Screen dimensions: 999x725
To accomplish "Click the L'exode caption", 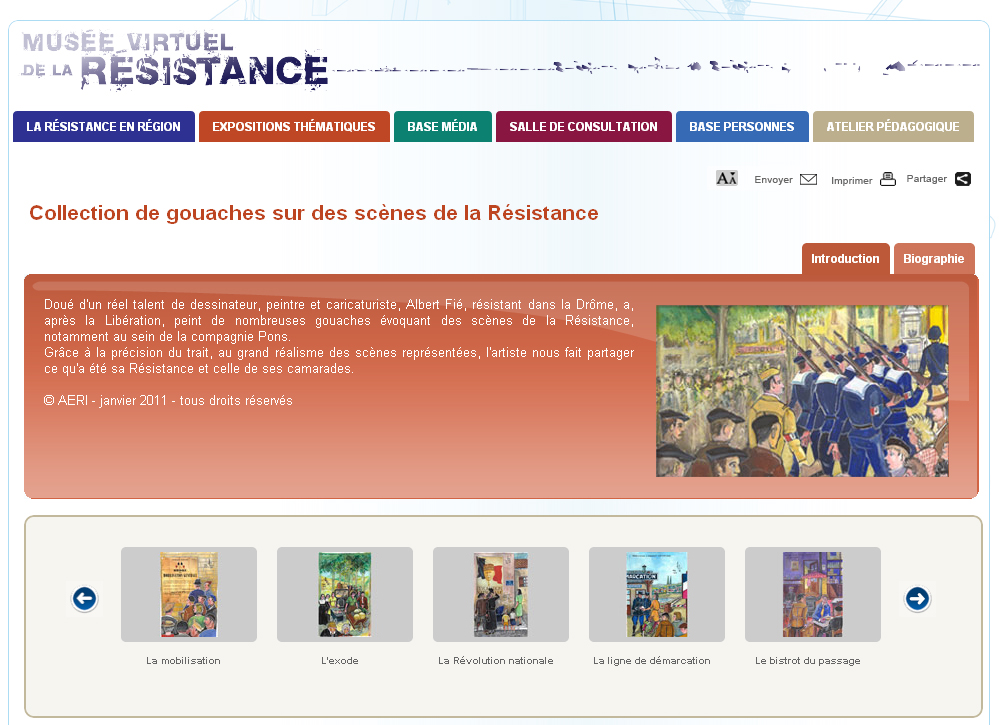I will click(340, 661).
